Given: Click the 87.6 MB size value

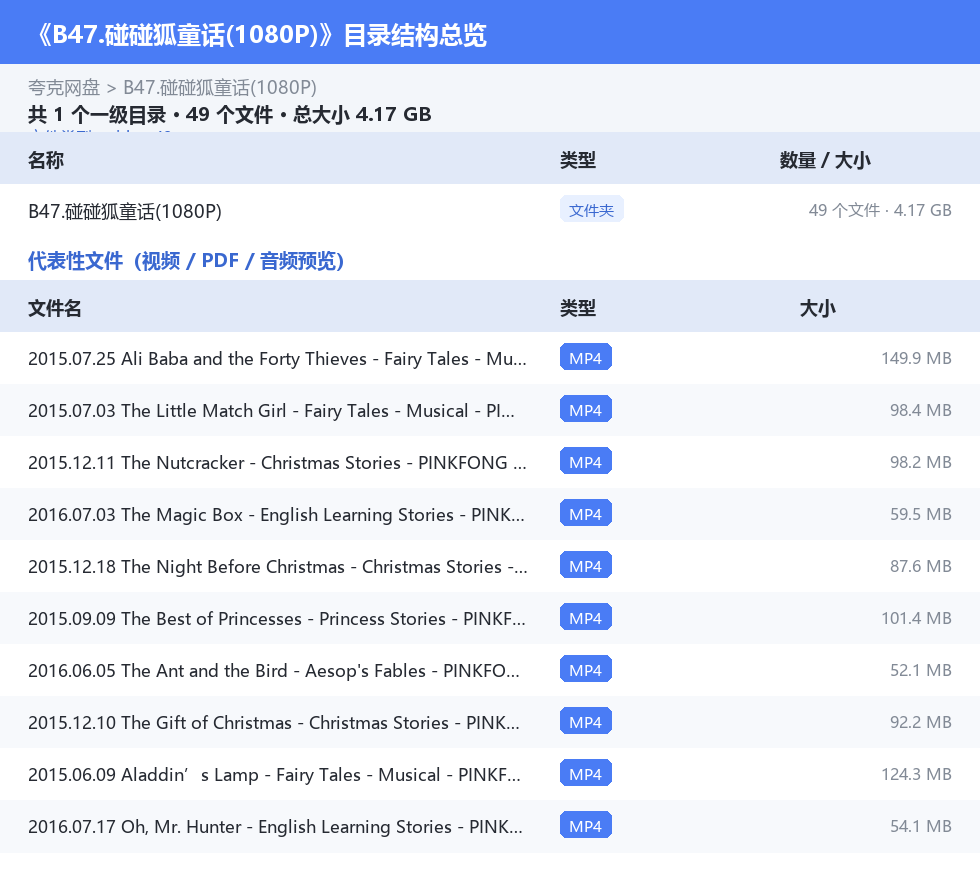Looking at the screenshot, I should click(x=921, y=566).
